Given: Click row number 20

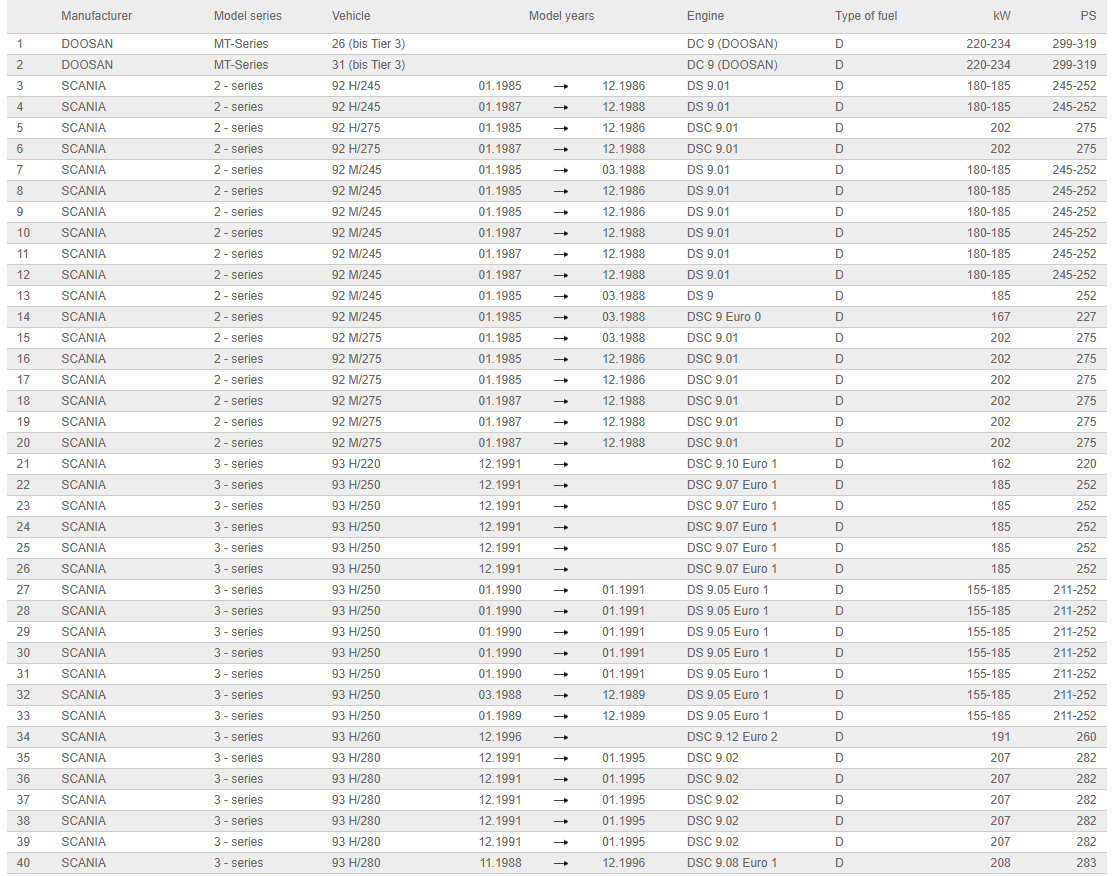Looking at the screenshot, I should pos(23,443).
